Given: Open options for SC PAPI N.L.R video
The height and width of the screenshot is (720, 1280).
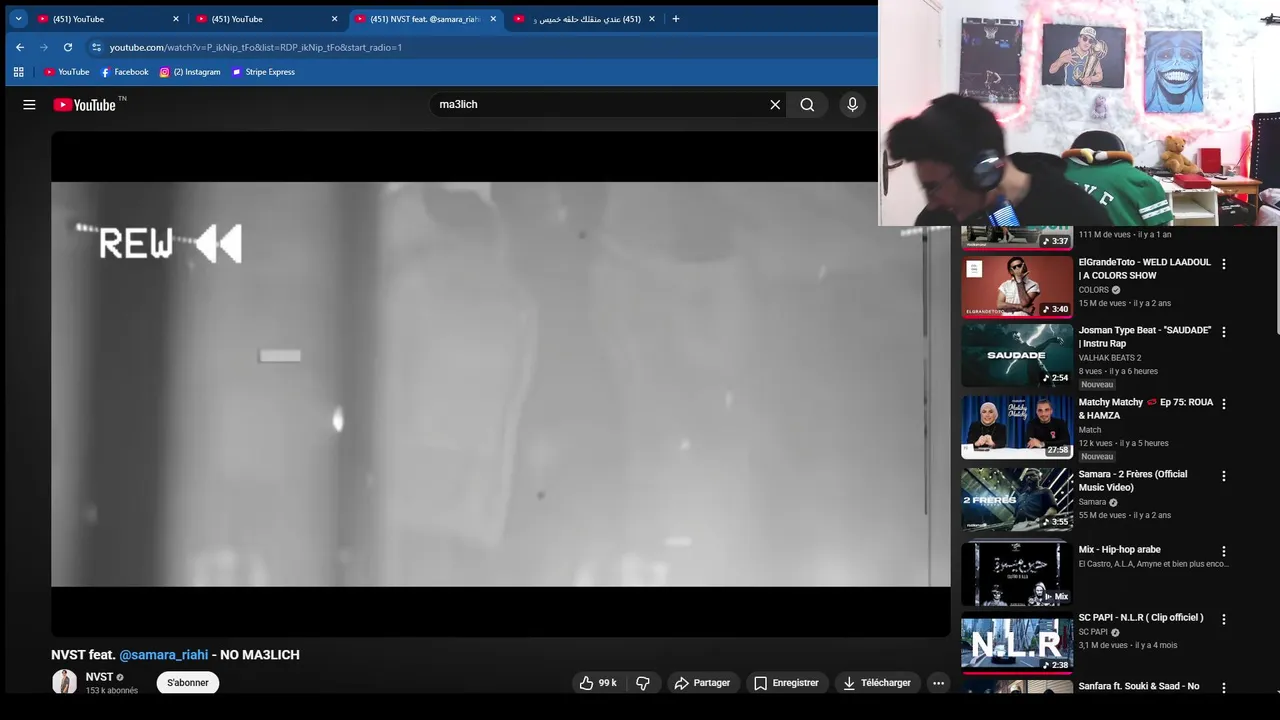Looking at the screenshot, I should [x=1223, y=619].
